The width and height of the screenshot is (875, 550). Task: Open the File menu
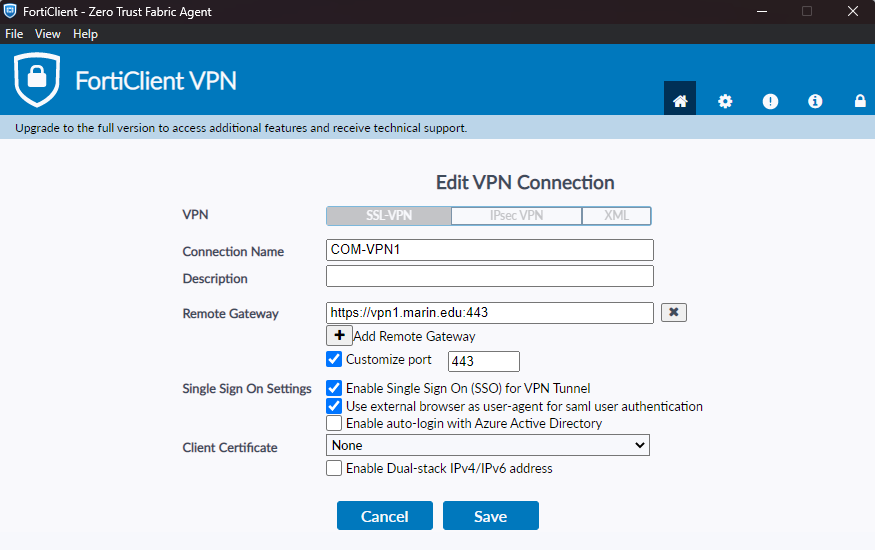(14, 34)
